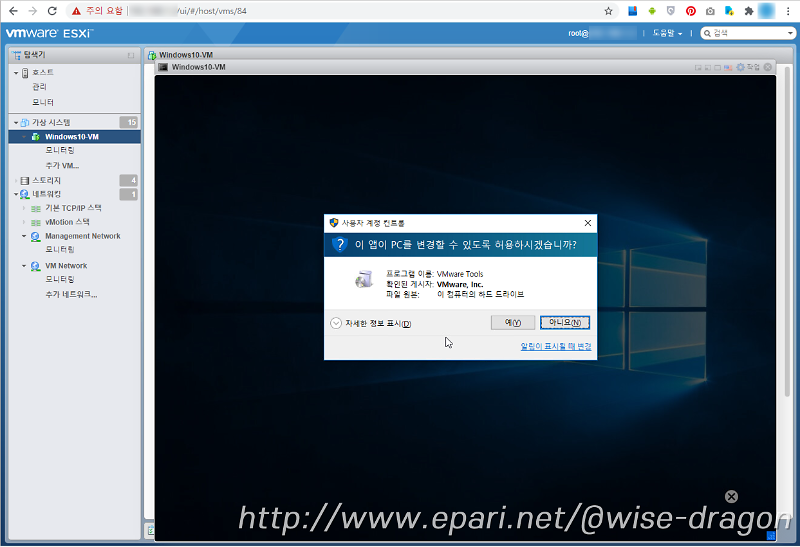Click the keyboard layout flag icon in console toolbar
The height and width of the screenshot is (547, 800).
(x=728, y=67)
